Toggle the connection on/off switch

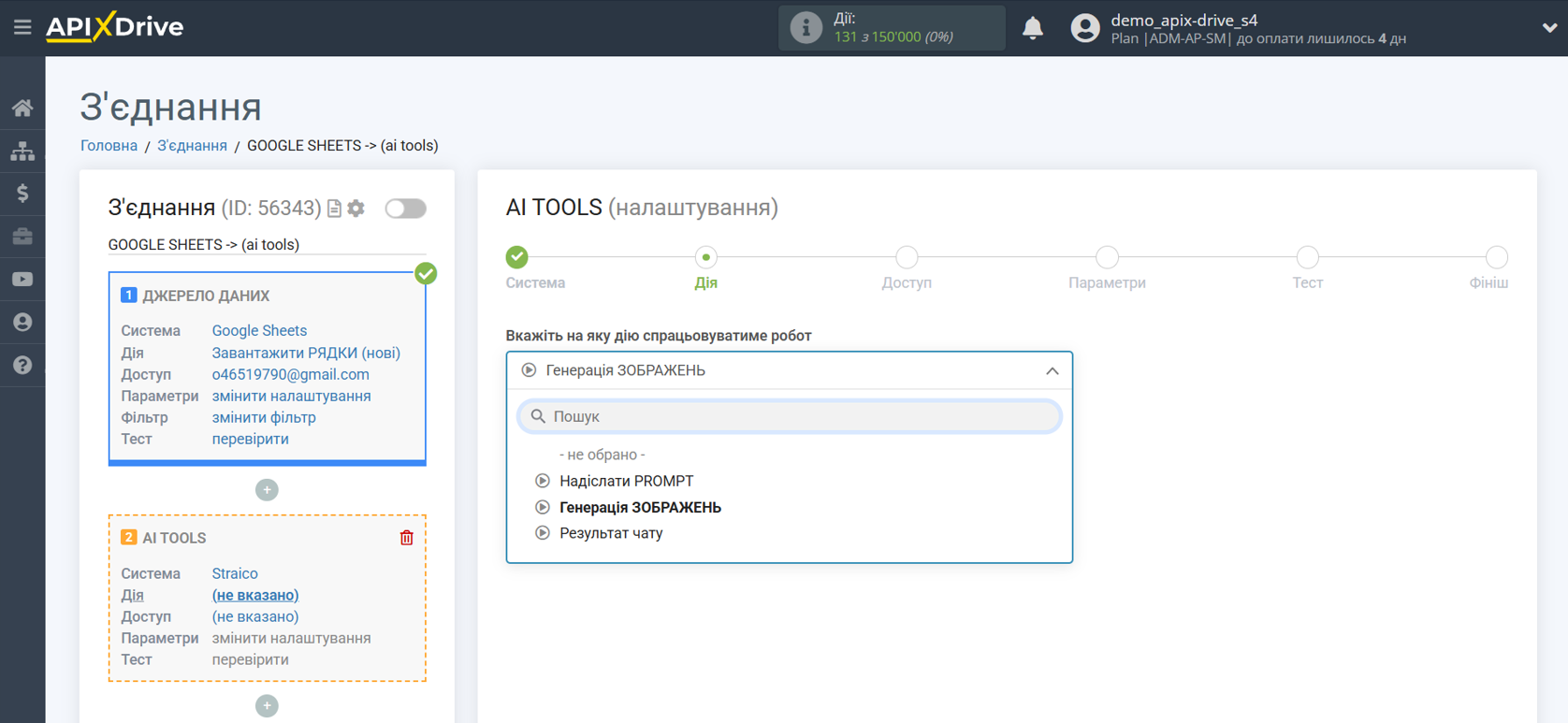tap(405, 209)
